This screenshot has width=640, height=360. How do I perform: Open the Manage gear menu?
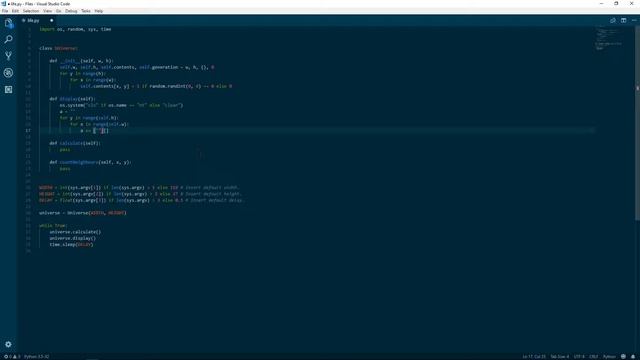click(x=8, y=344)
